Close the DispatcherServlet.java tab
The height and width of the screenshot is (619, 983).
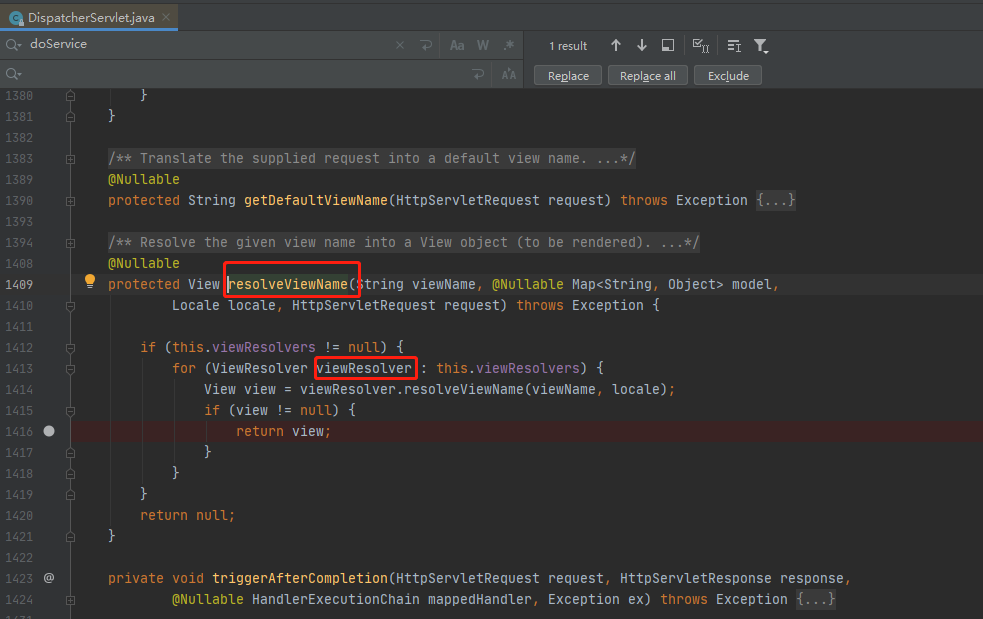tap(166, 16)
